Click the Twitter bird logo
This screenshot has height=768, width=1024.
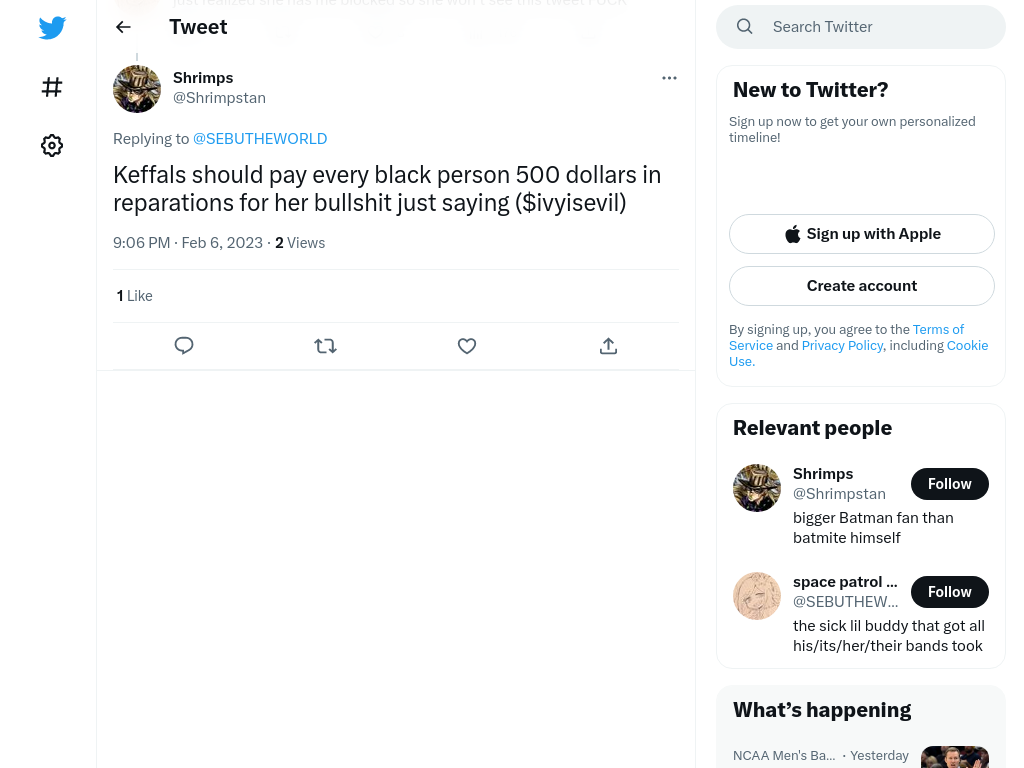tap(52, 27)
